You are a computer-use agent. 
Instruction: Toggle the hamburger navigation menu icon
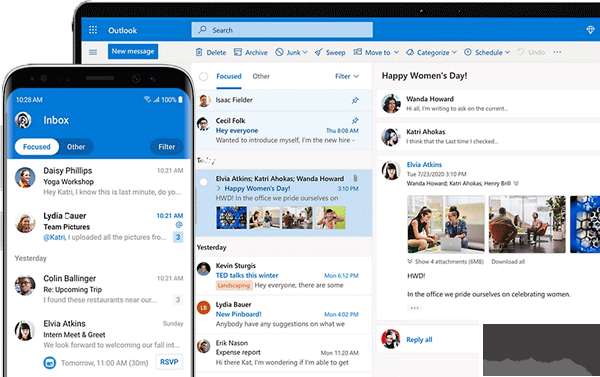(93, 52)
